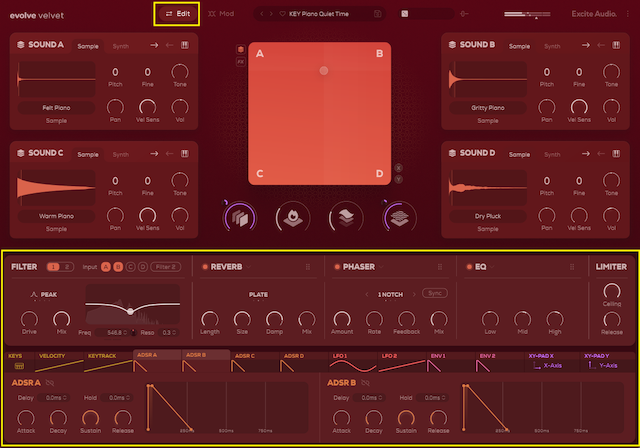Click the flame-shaped macro icon
Viewport: 640px width, 448px height.
coord(291,216)
